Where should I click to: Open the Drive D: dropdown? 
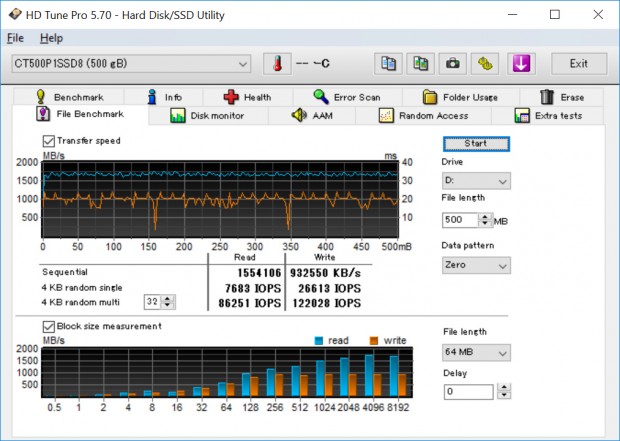pos(476,181)
